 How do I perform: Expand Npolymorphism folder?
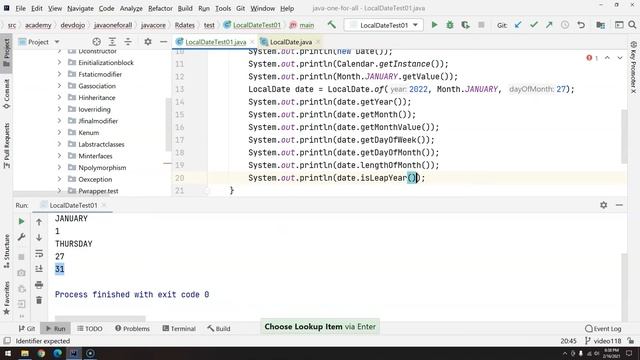[60, 167]
